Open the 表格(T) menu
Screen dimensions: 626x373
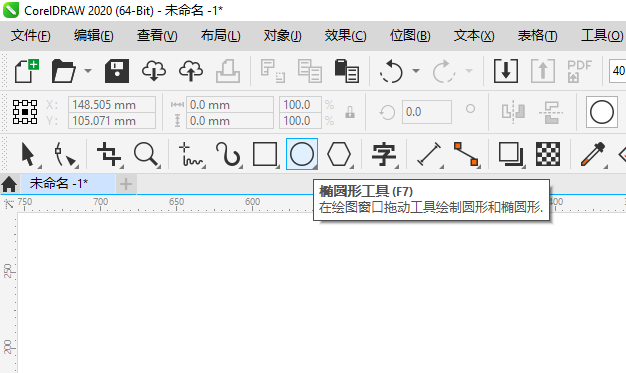tap(537, 36)
